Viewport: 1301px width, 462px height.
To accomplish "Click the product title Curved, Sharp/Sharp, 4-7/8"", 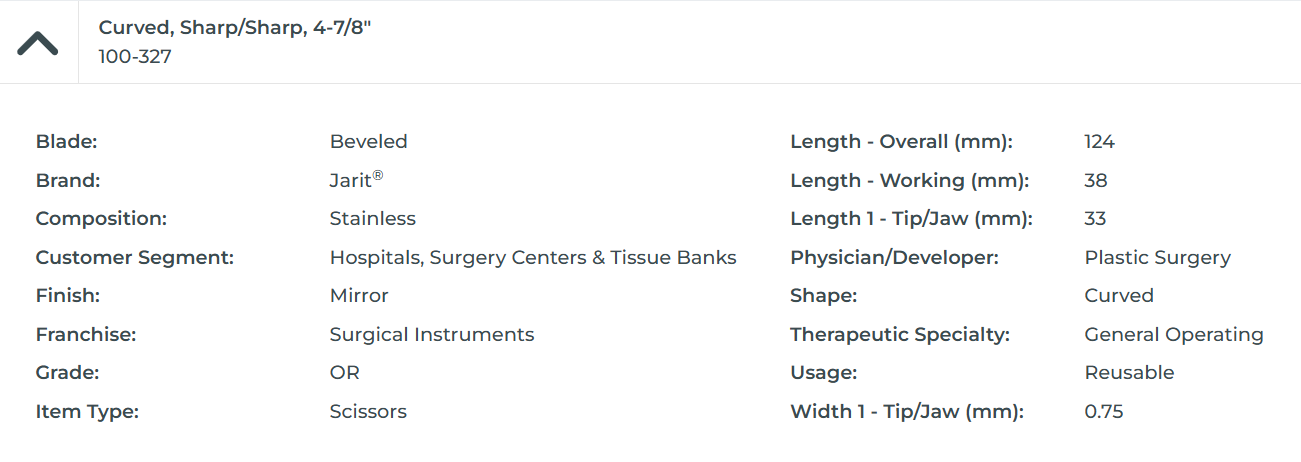I will 235,28.
